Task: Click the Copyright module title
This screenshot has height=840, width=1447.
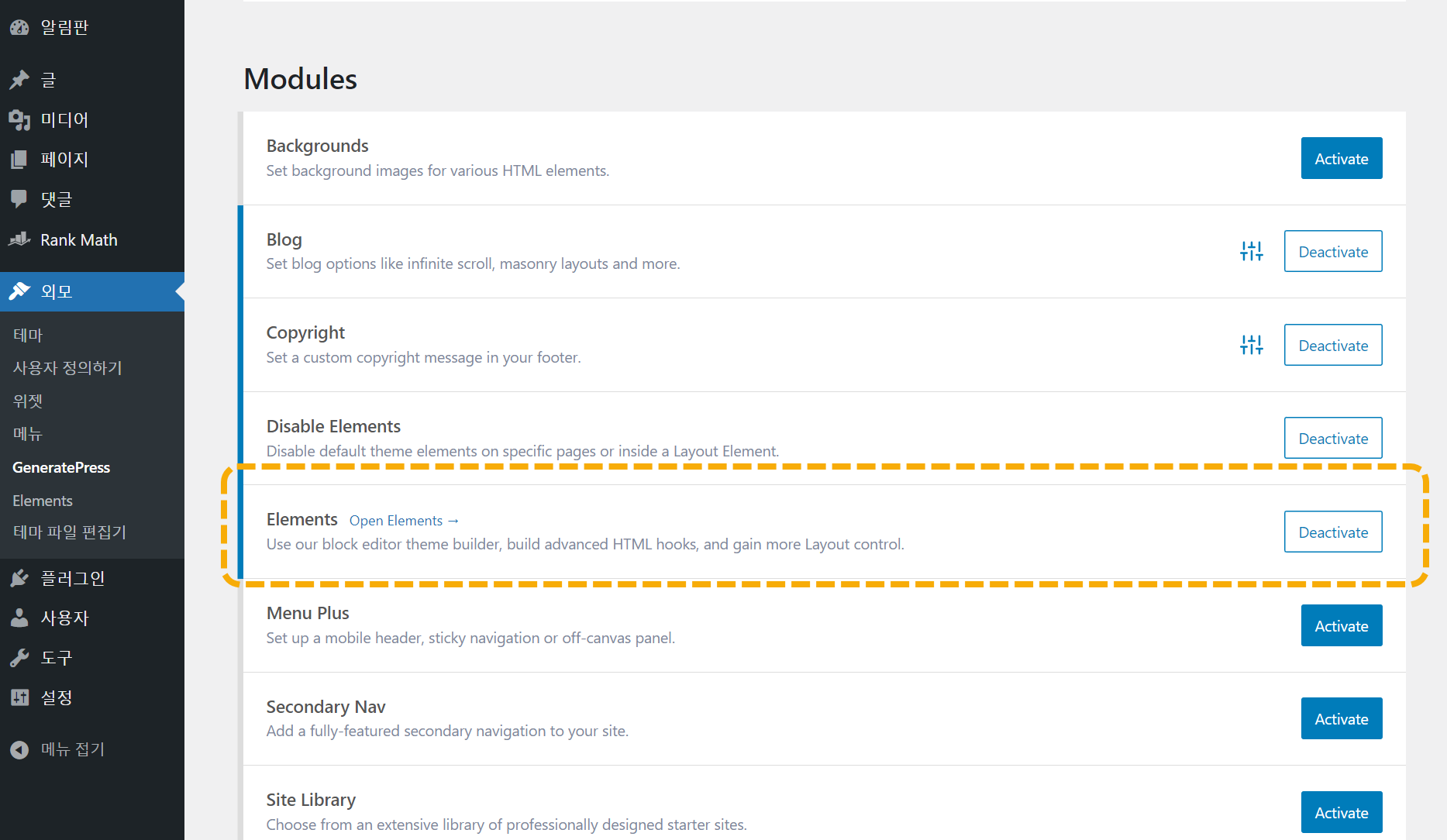Action: (x=306, y=333)
